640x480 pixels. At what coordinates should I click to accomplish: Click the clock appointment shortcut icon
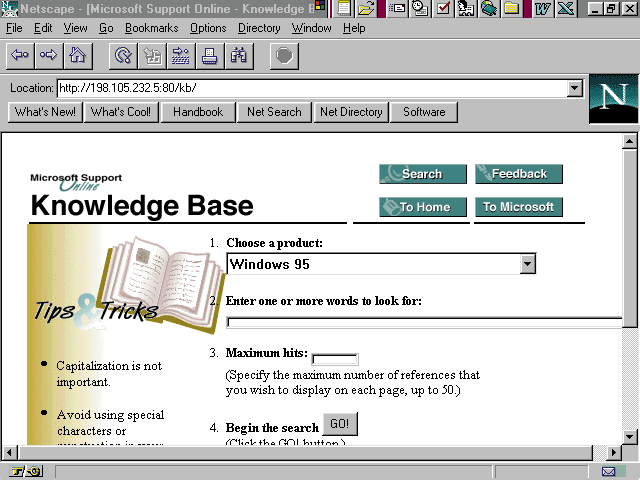[x=420, y=9]
